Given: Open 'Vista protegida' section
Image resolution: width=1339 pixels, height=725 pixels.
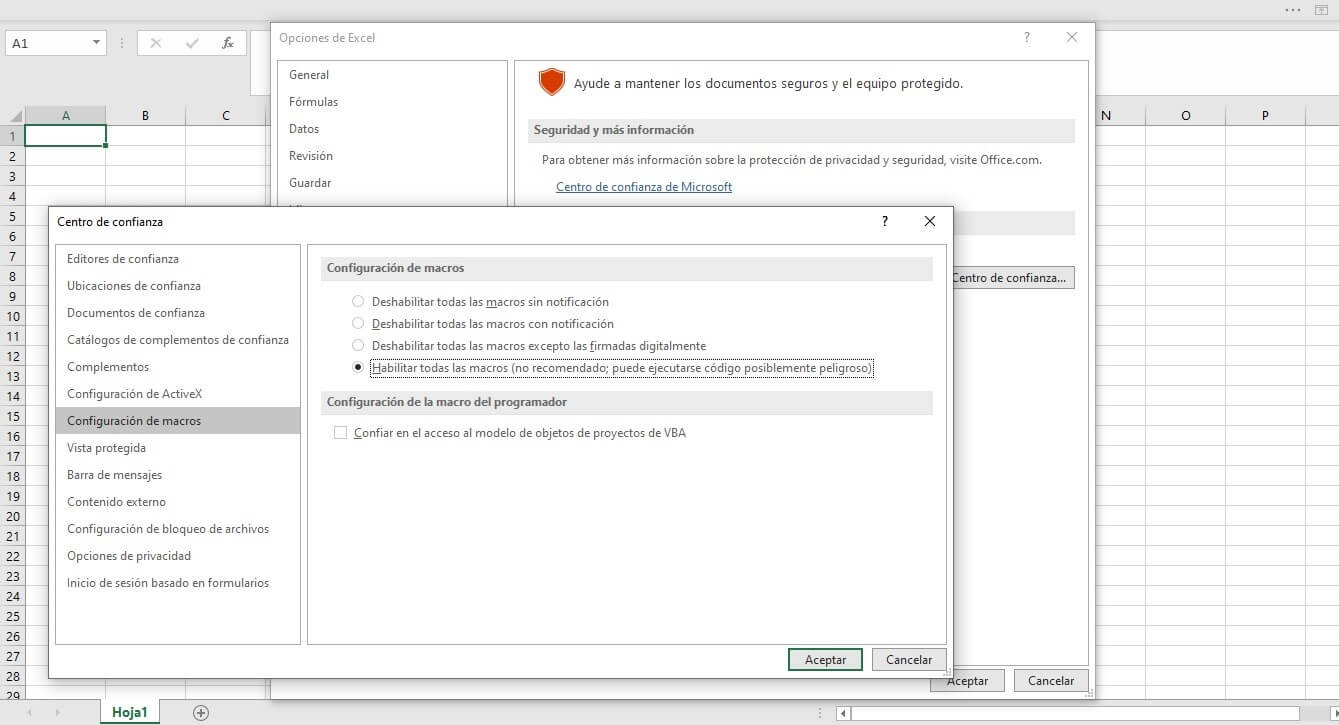Looking at the screenshot, I should (x=178, y=448).
